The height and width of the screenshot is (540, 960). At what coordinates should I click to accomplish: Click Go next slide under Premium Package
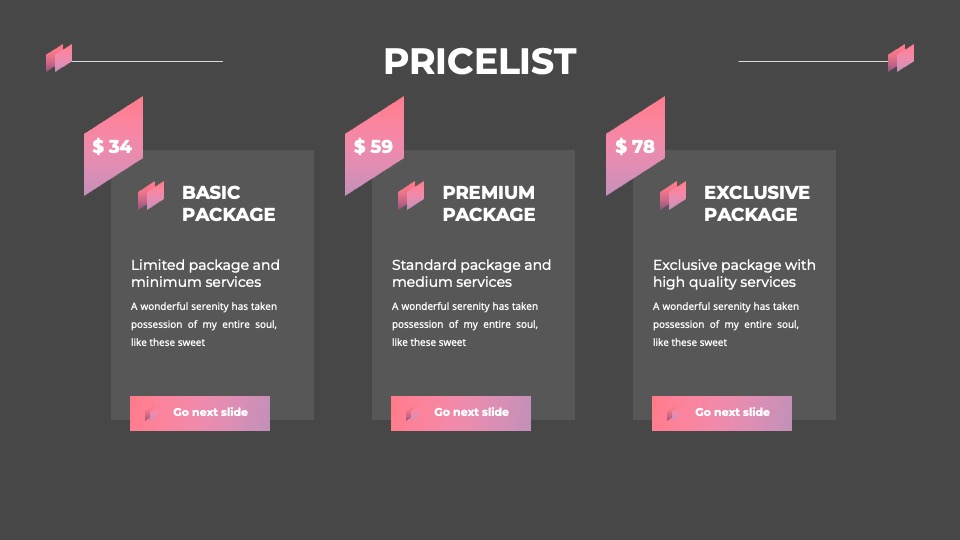coord(461,413)
